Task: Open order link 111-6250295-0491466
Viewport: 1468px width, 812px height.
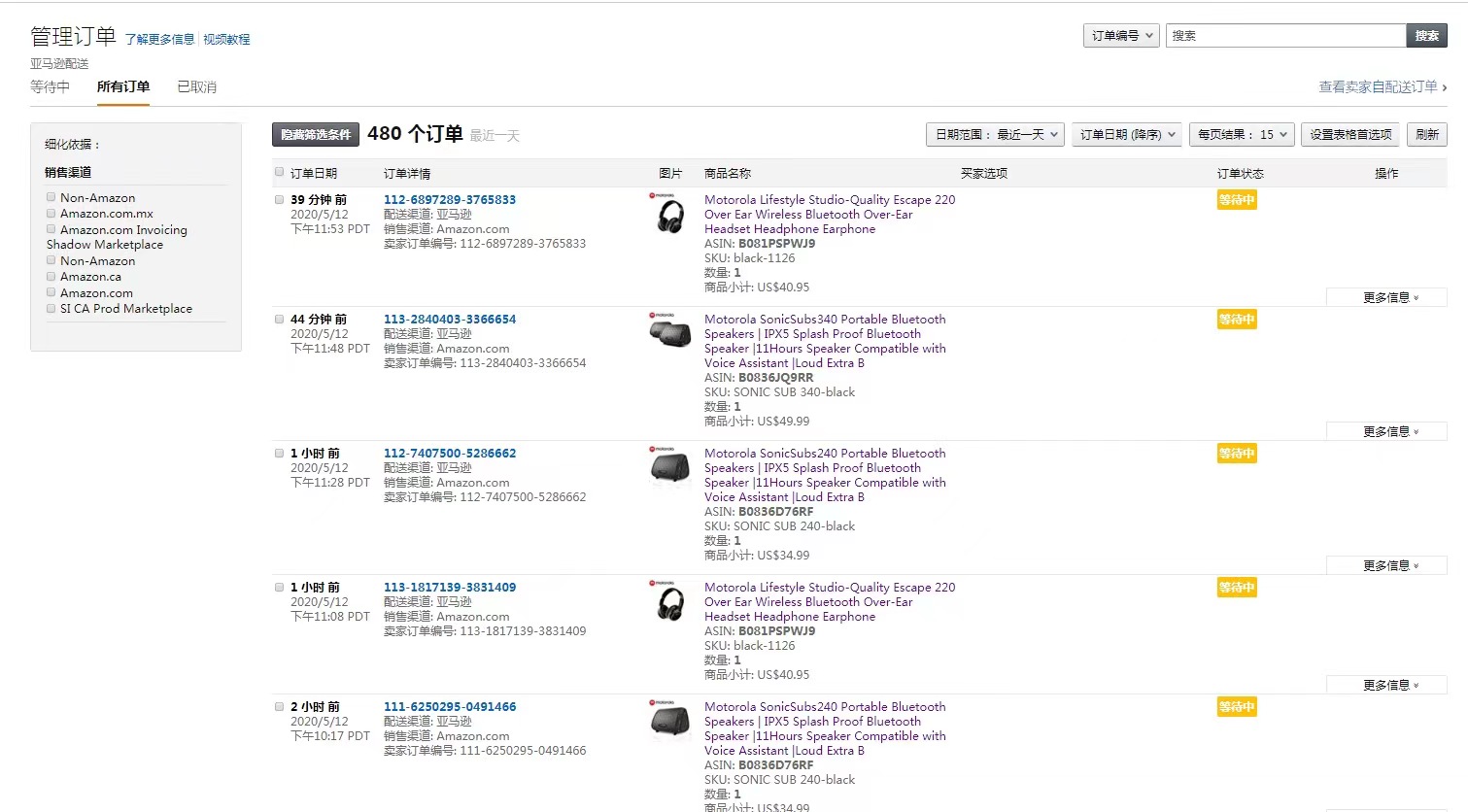Action: pyautogui.click(x=450, y=706)
